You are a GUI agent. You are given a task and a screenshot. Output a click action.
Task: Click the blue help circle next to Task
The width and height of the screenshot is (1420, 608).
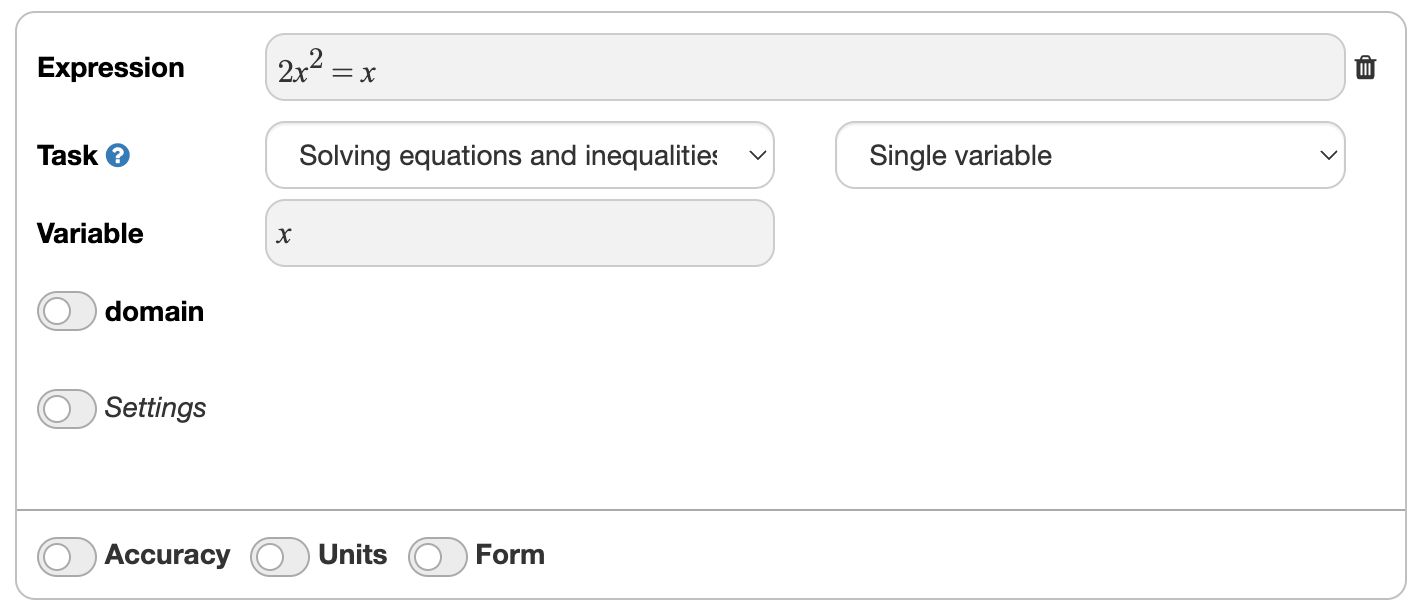(117, 155)
